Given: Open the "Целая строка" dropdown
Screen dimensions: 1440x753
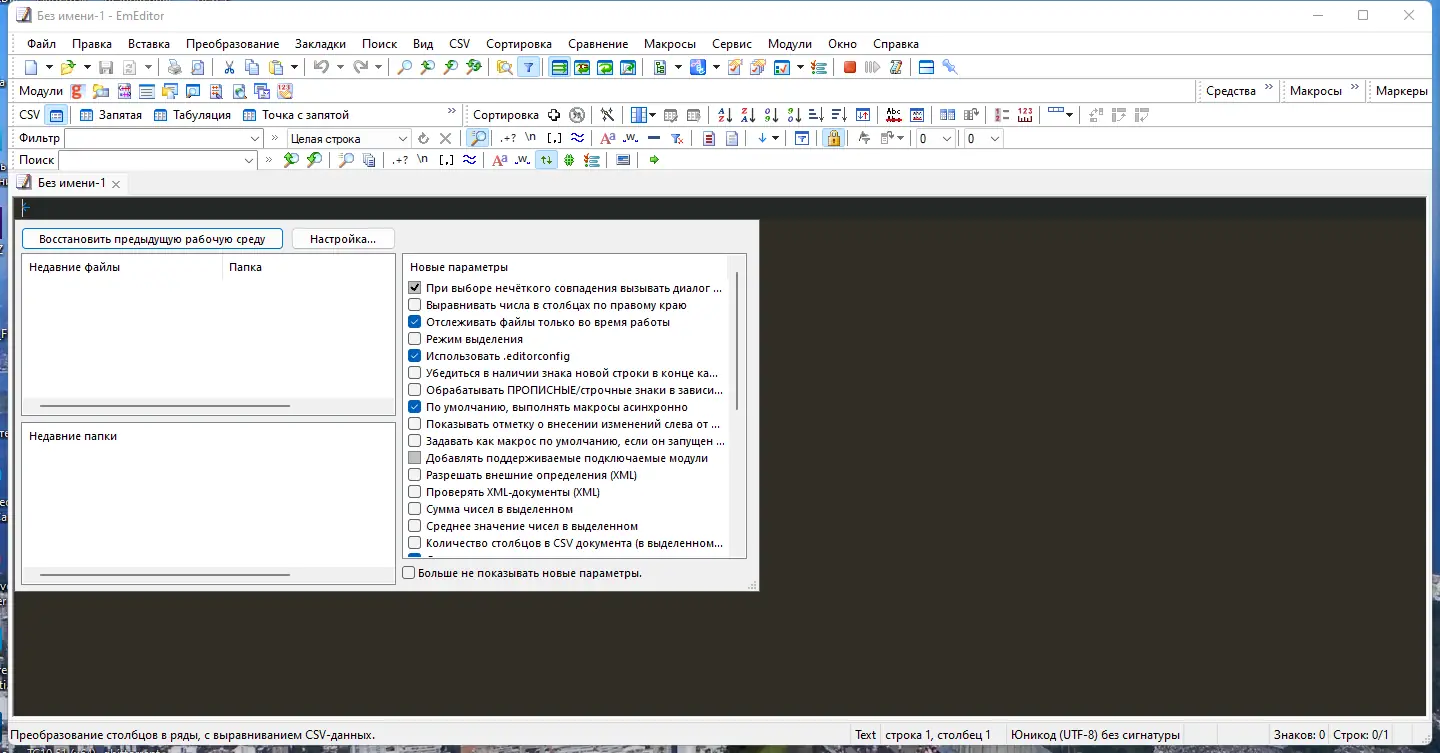Looking at the screenshot, I should (x=403, y=139).
